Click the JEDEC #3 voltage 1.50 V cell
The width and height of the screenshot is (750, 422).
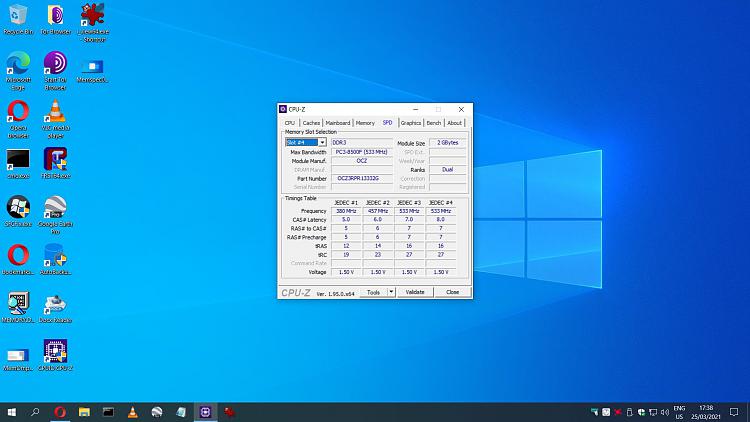[x=409, y=272]
